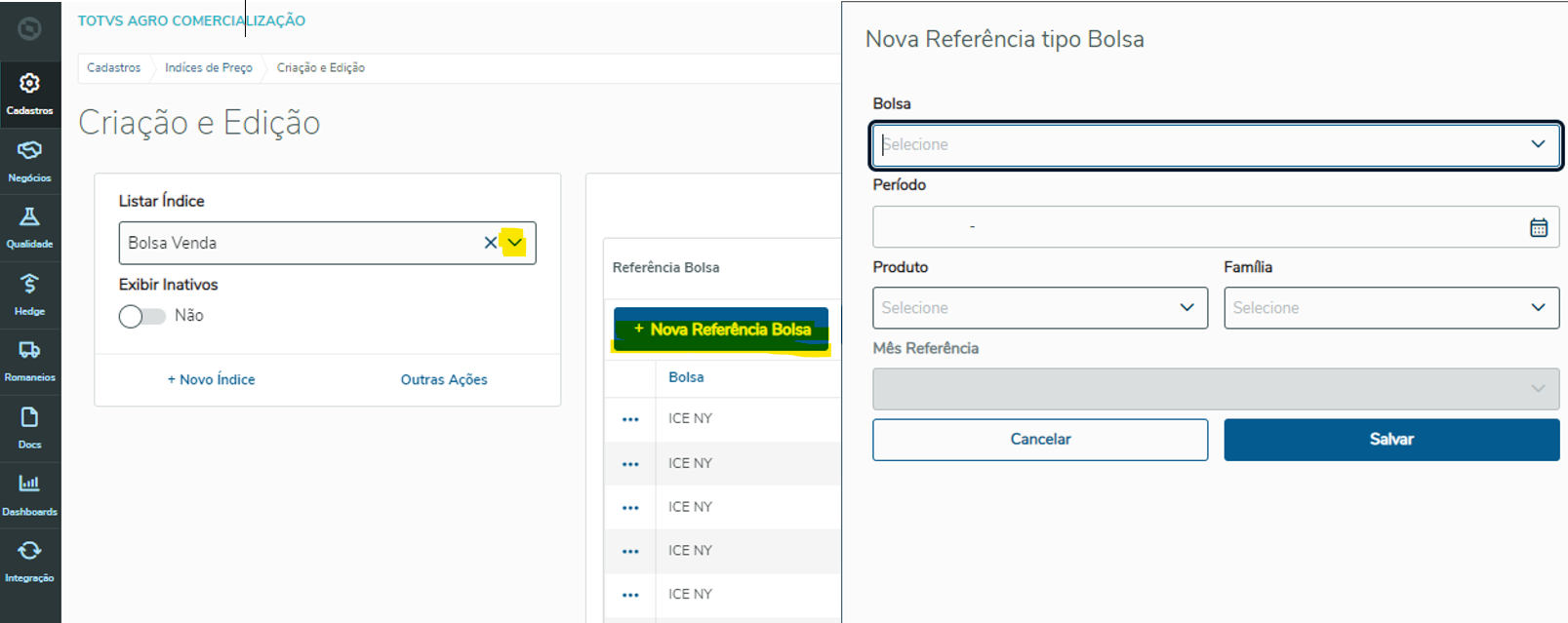Viewport: 1568px width, 623px height.
Task: Open the Dashboards sidebar section
Action: click(30, 494)
